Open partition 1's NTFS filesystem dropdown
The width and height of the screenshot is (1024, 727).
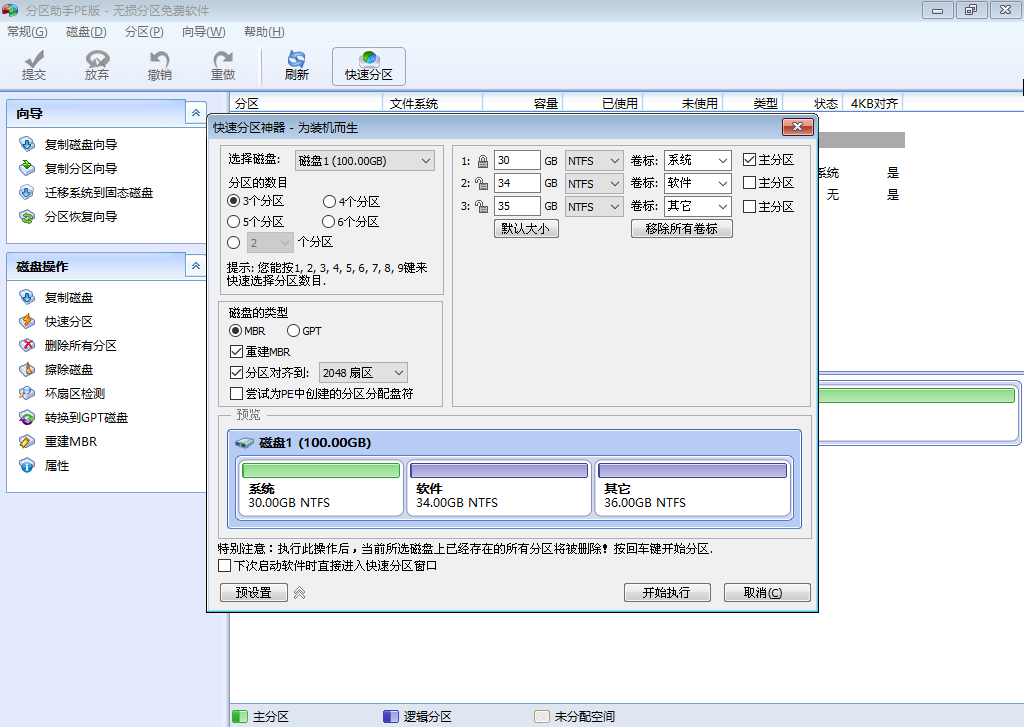click(595, 159)
